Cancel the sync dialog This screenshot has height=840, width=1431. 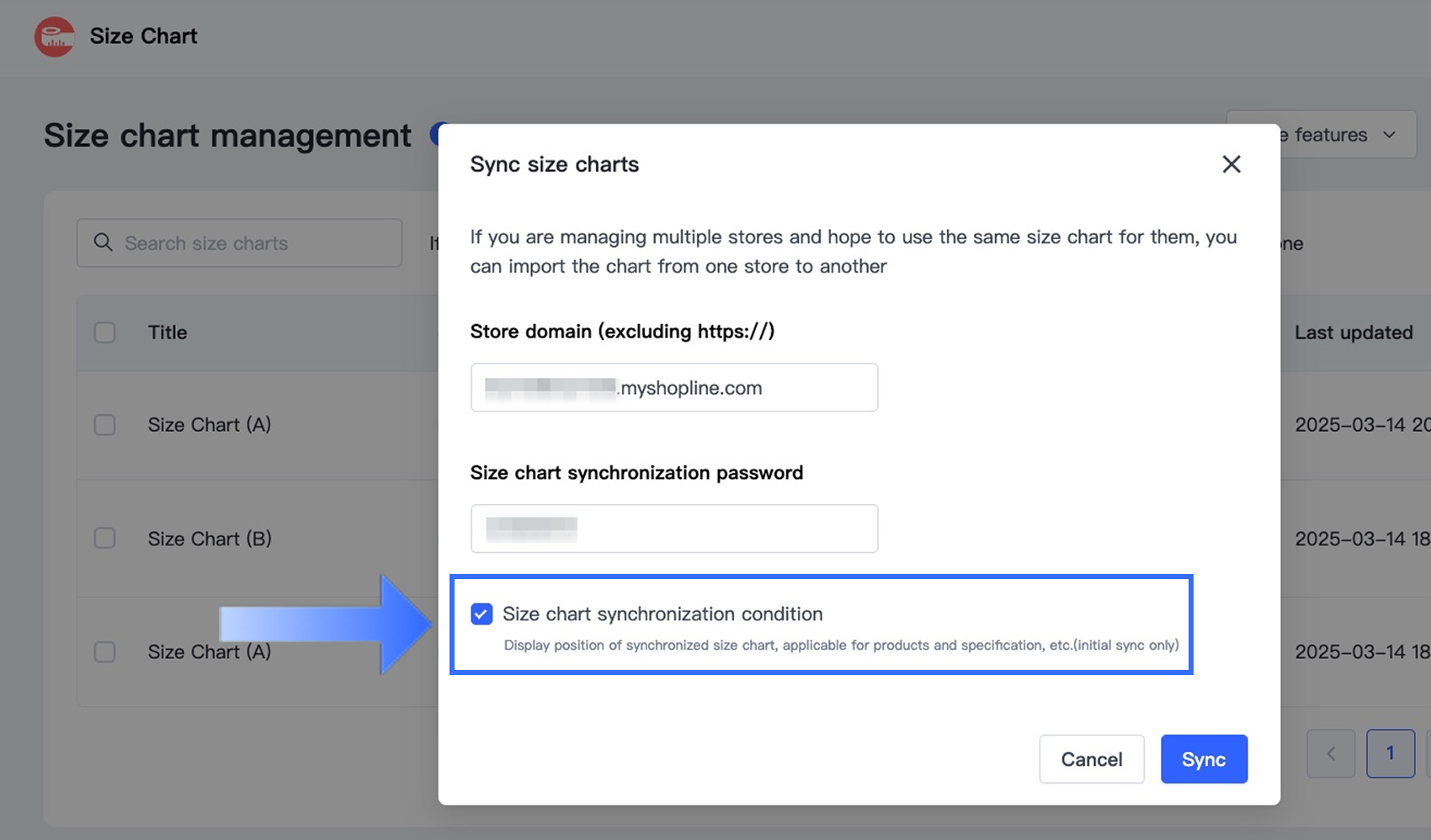click(1091, 759)
